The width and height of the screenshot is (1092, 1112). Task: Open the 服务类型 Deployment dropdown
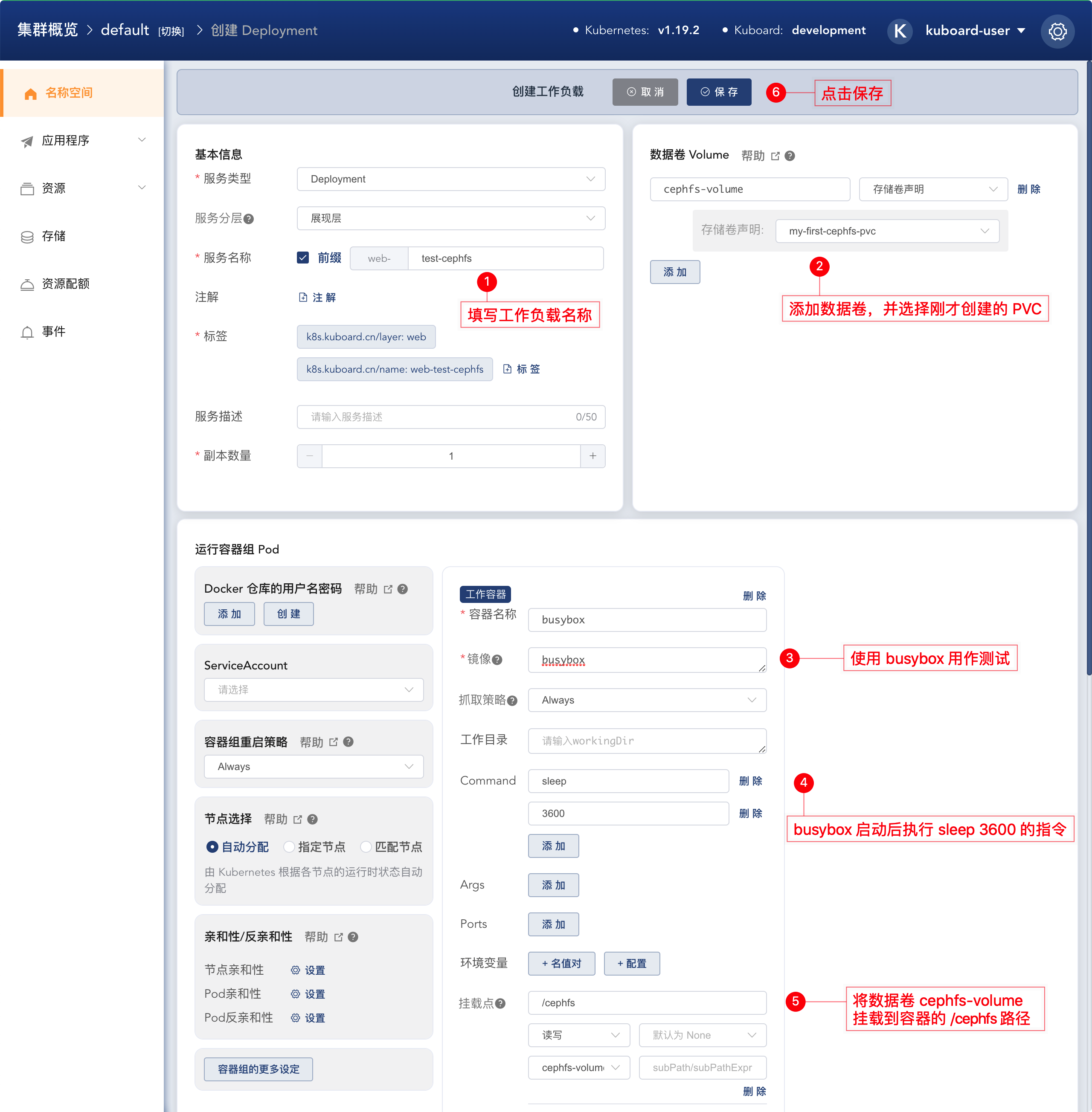[x=451, y=180]
